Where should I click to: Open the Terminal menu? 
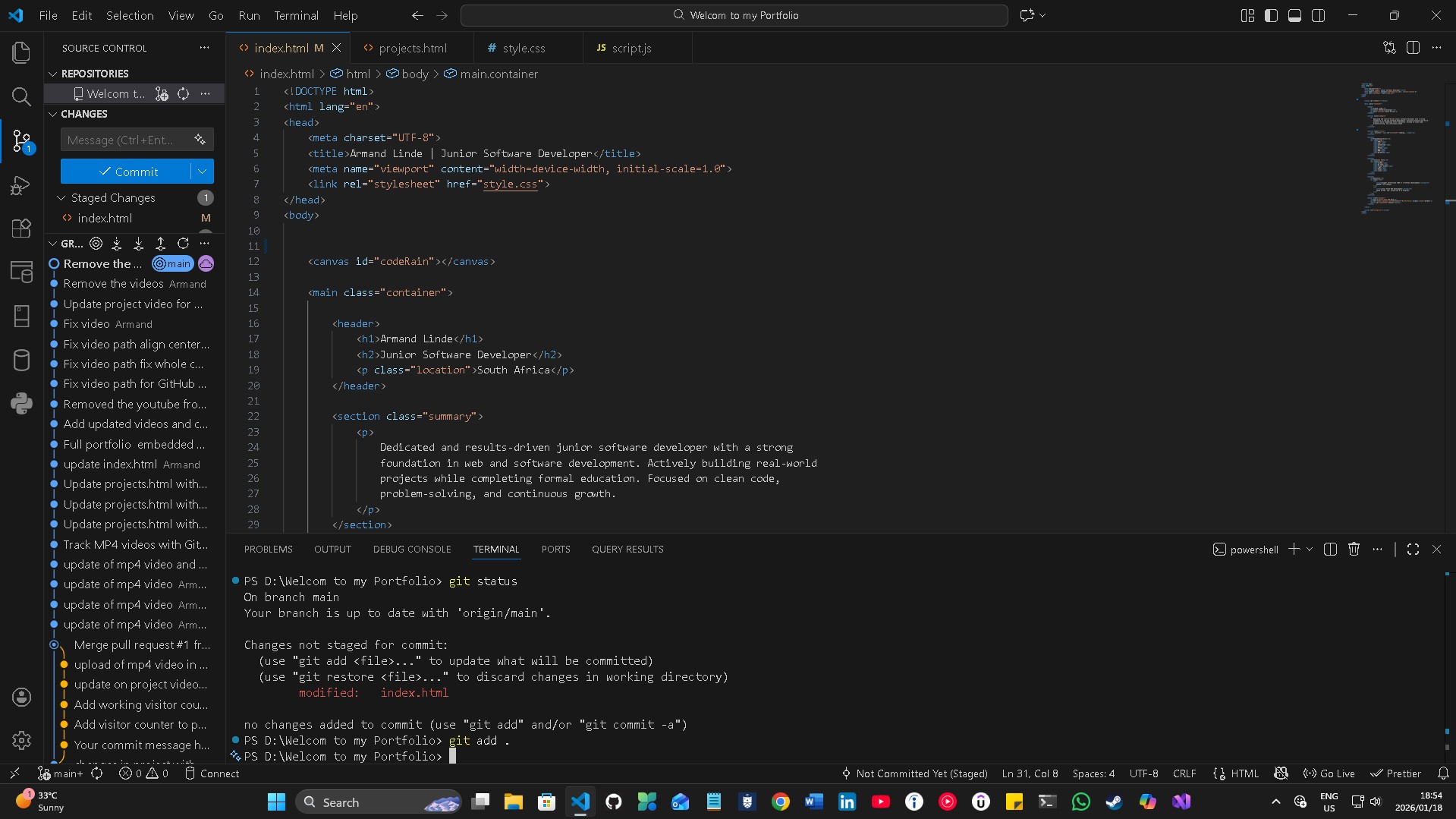(x=296, y=15)
